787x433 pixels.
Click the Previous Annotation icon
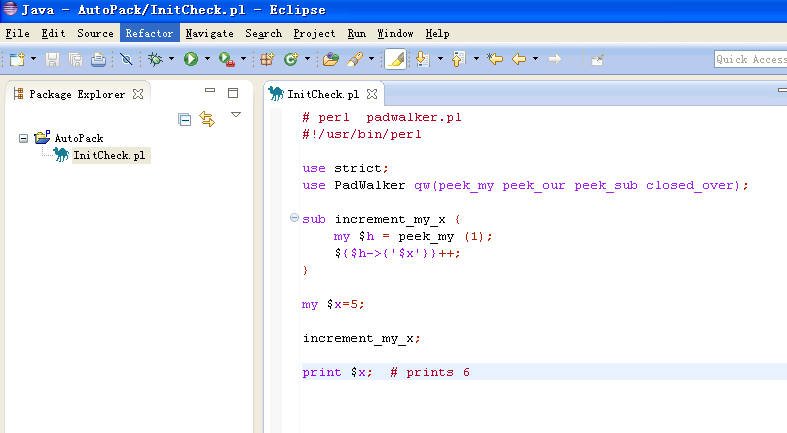458,60
